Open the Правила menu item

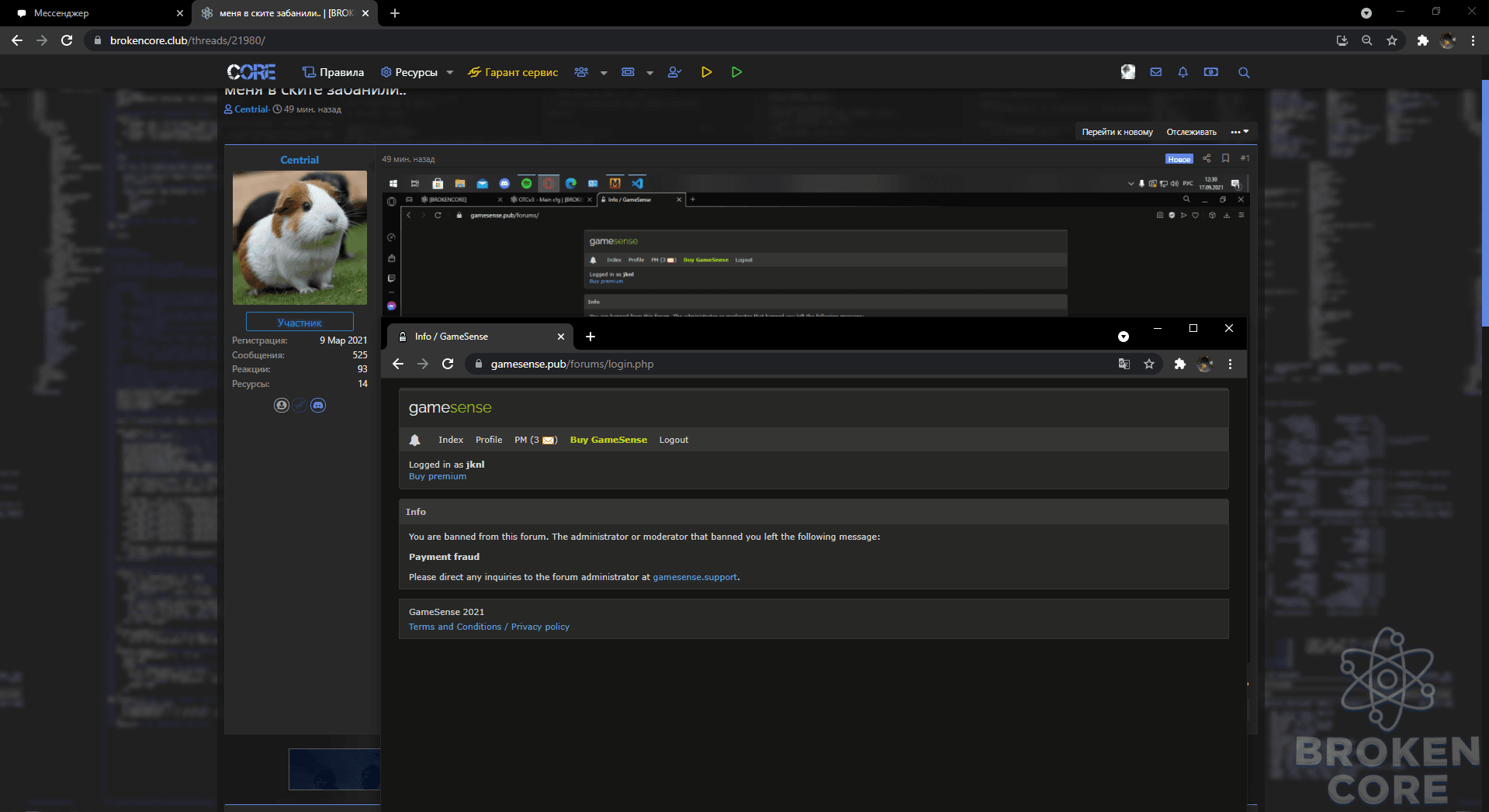333,72
